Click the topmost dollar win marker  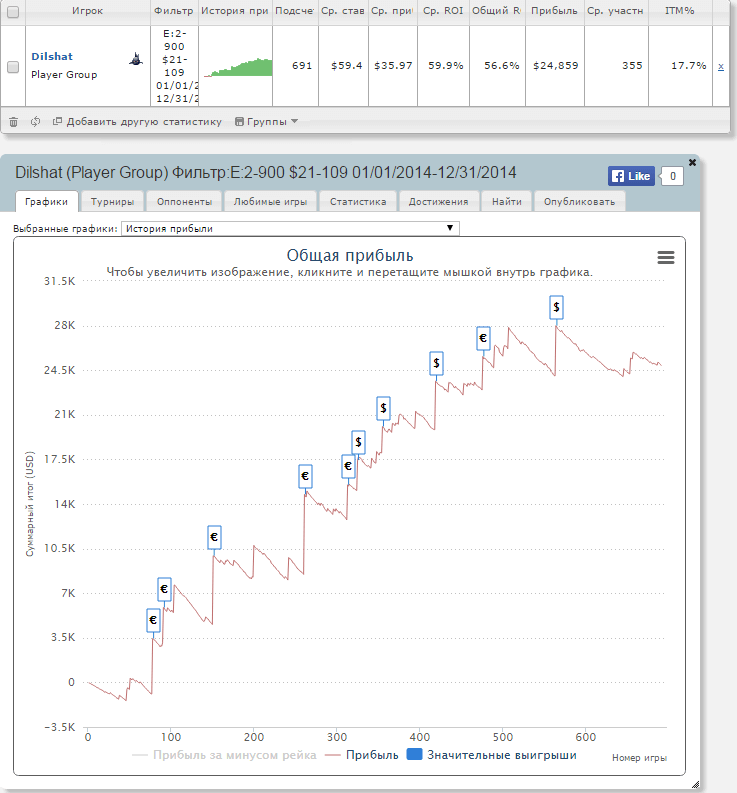[556, 307]
